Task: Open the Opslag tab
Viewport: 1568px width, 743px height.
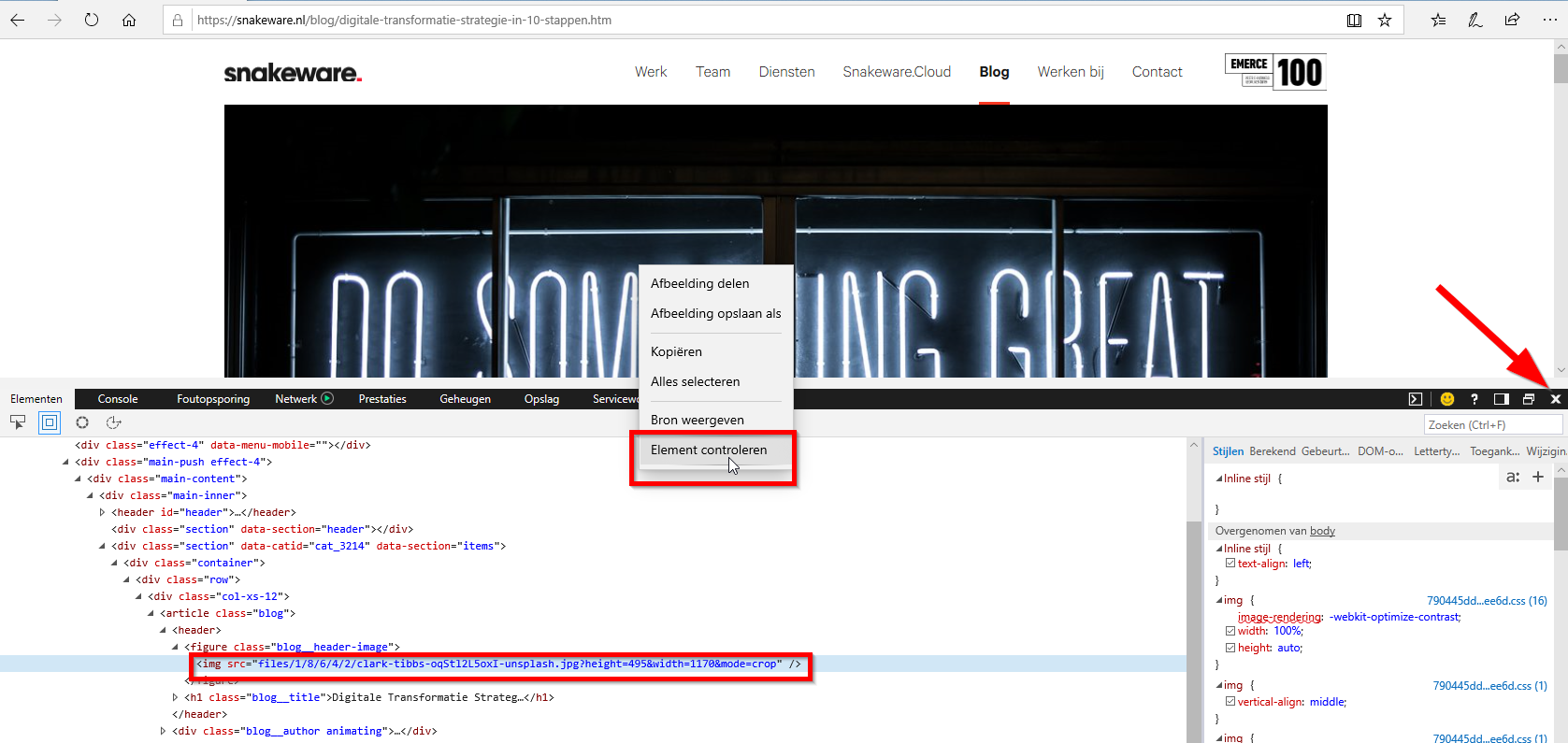Action: pos(541,399)
